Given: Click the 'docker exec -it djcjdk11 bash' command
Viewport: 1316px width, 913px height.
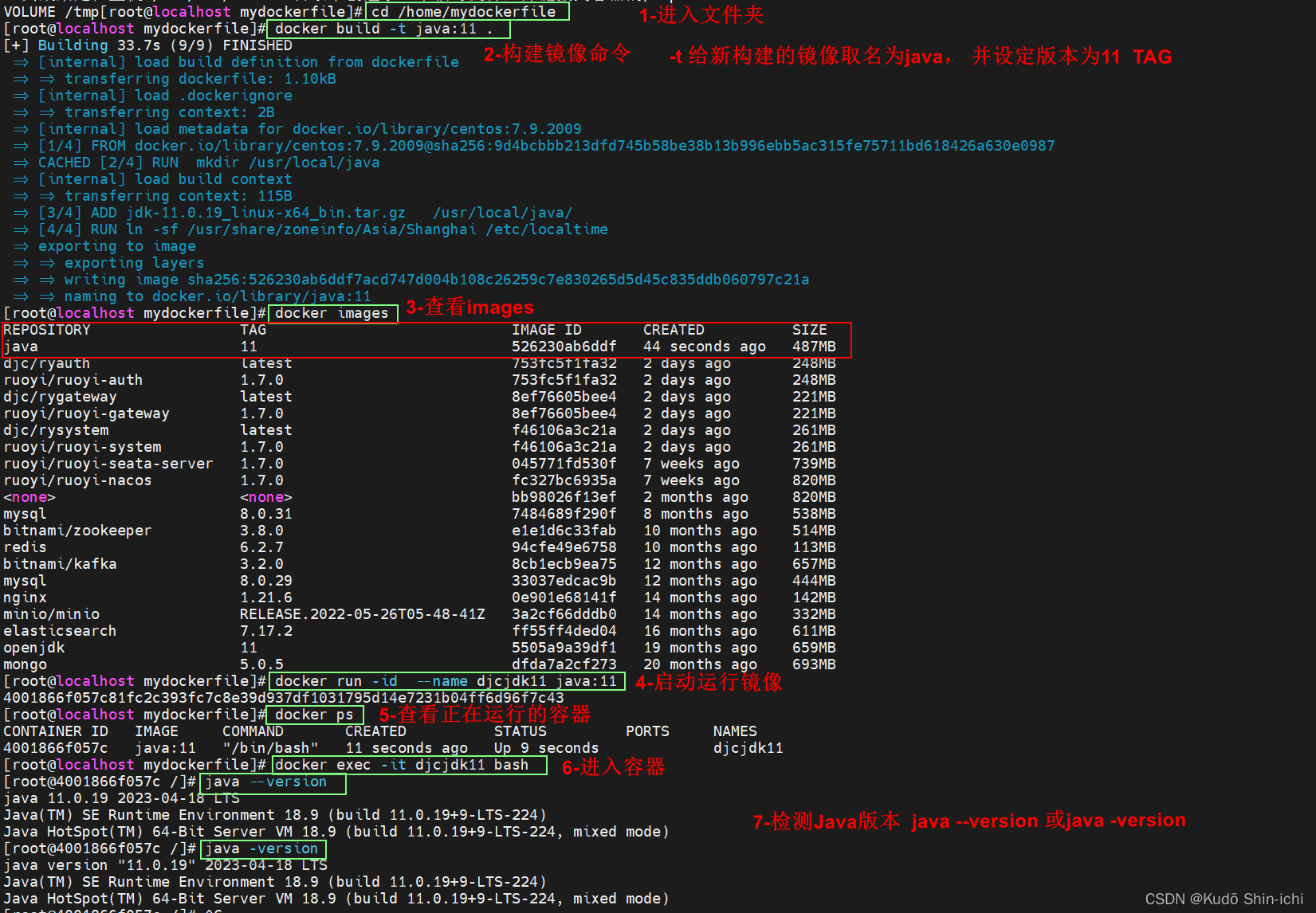Looking at the screenshot, I should point(402,765).
